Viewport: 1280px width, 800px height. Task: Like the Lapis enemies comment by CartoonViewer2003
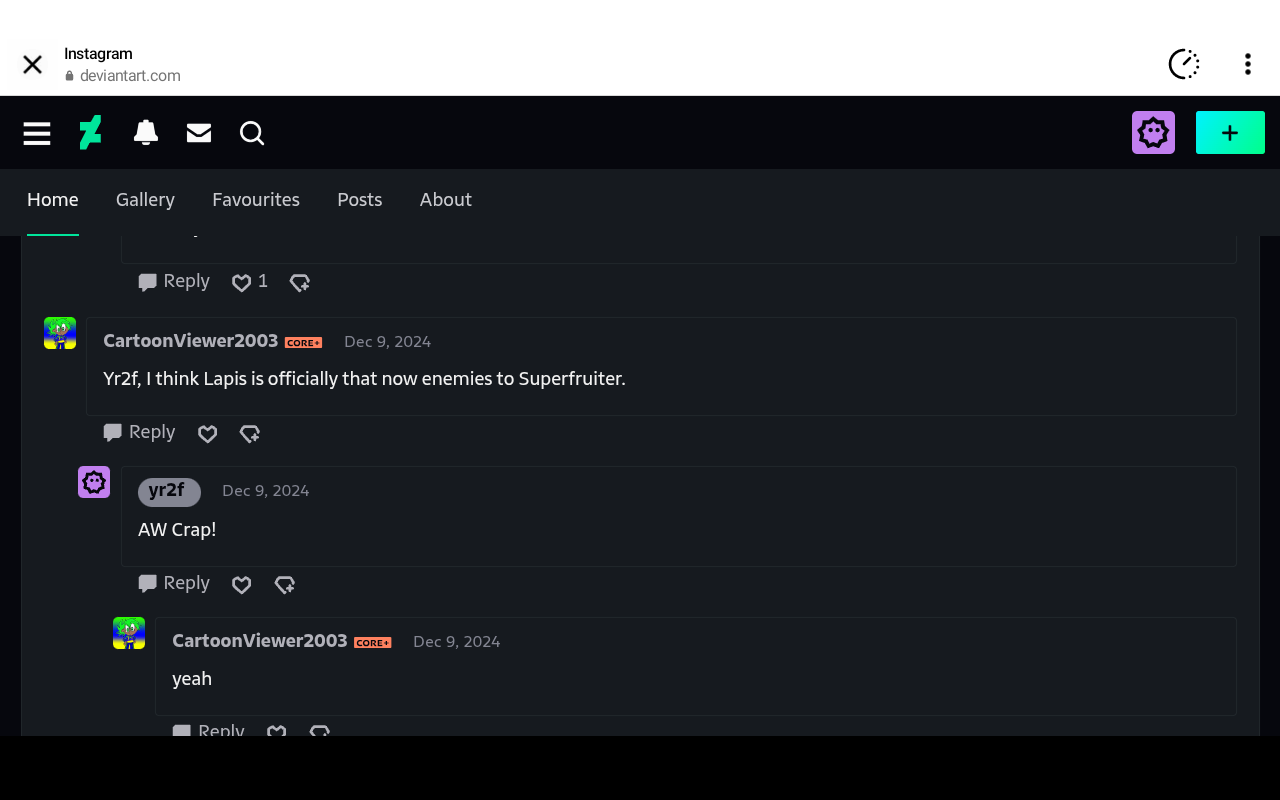tap(207, 434)
